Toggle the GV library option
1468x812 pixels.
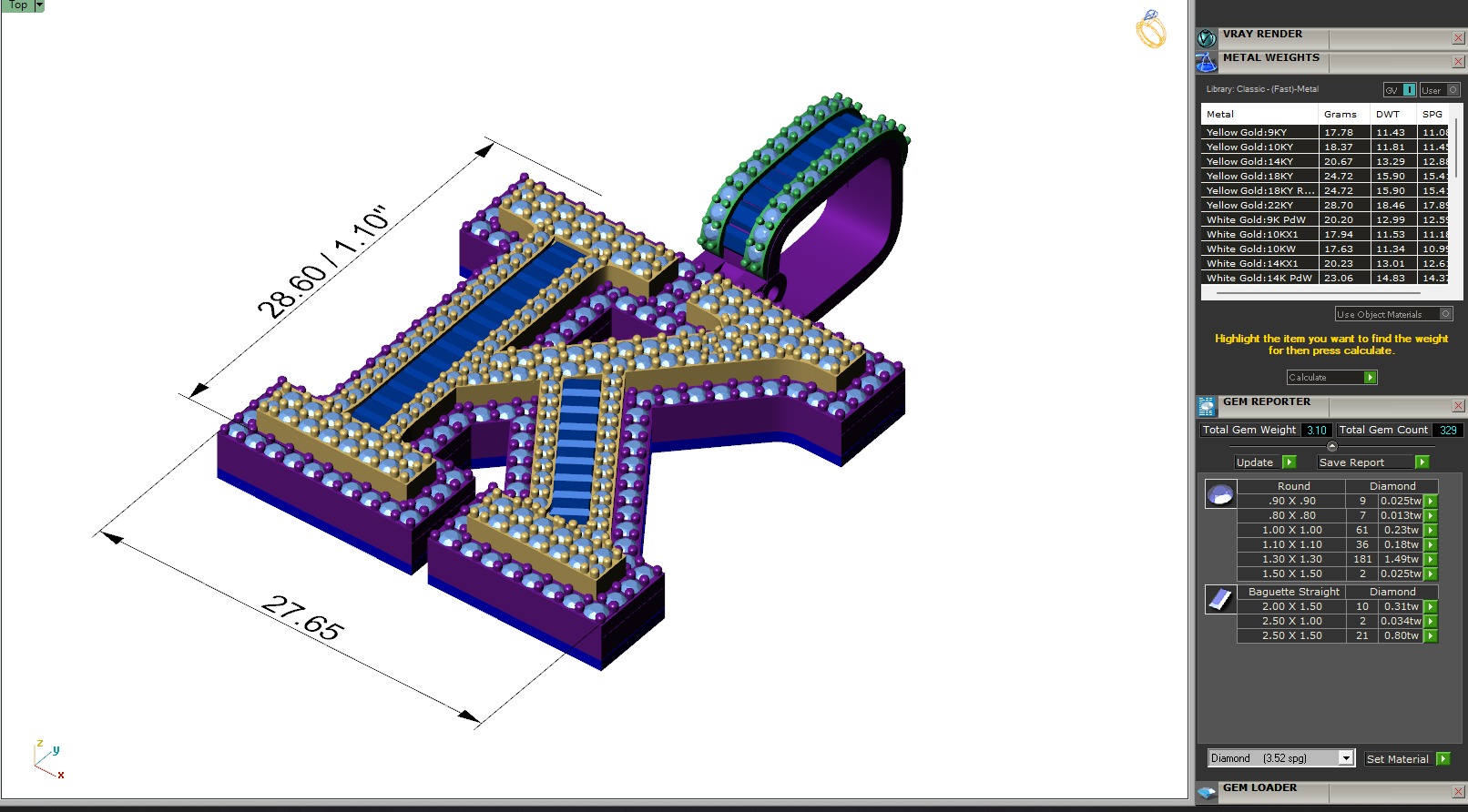(1400, 90)
